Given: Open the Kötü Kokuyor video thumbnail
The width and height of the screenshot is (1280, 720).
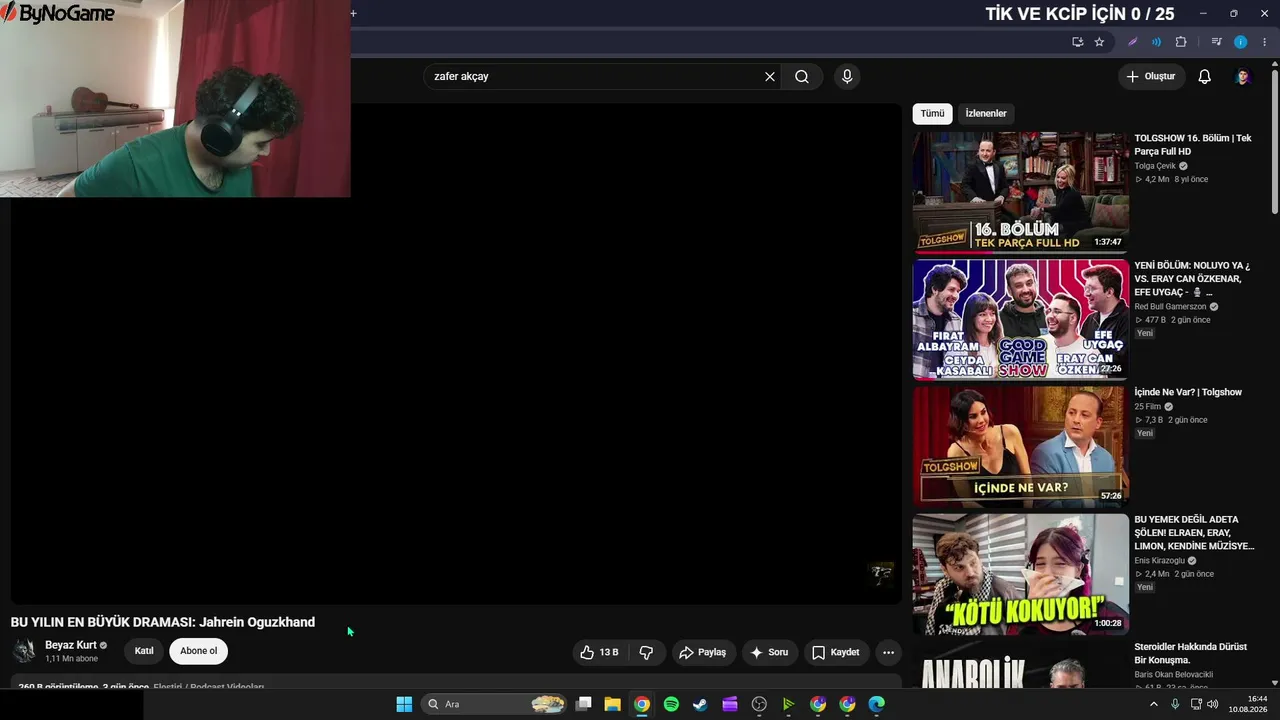Looking at the screenshot, I should pos(1020,575).
